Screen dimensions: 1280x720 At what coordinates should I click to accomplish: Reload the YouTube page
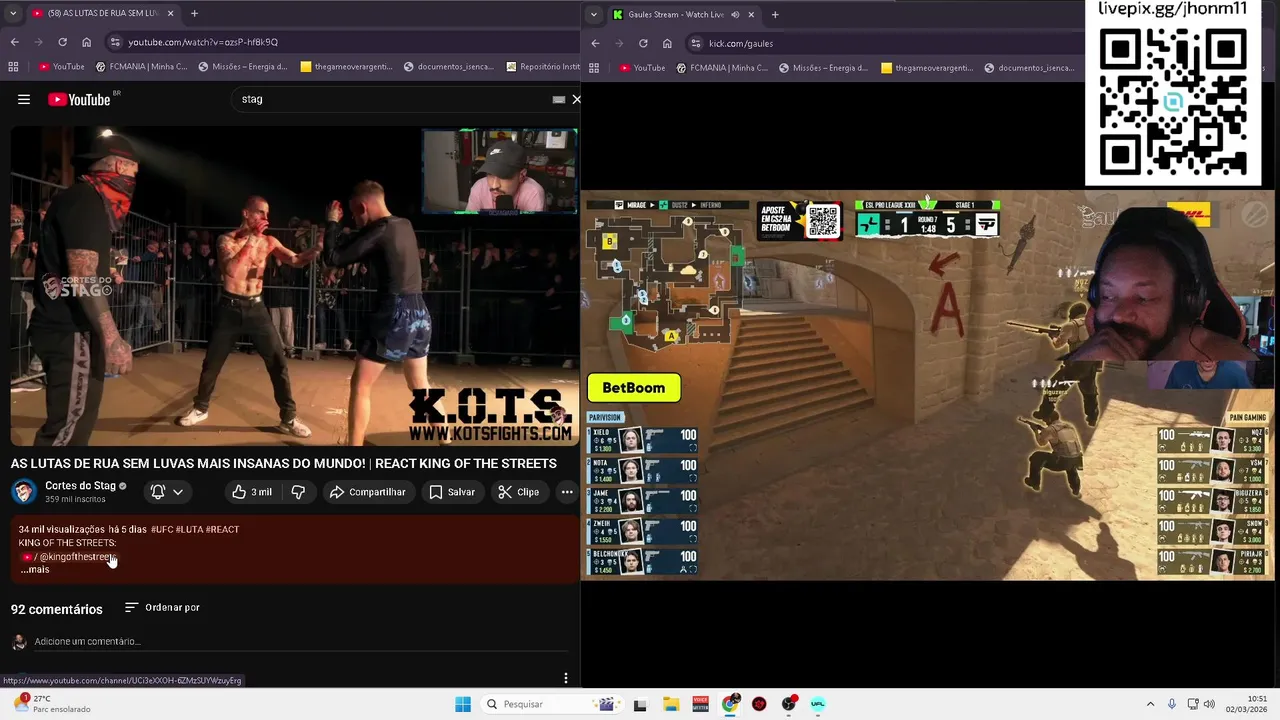(62, 42)
